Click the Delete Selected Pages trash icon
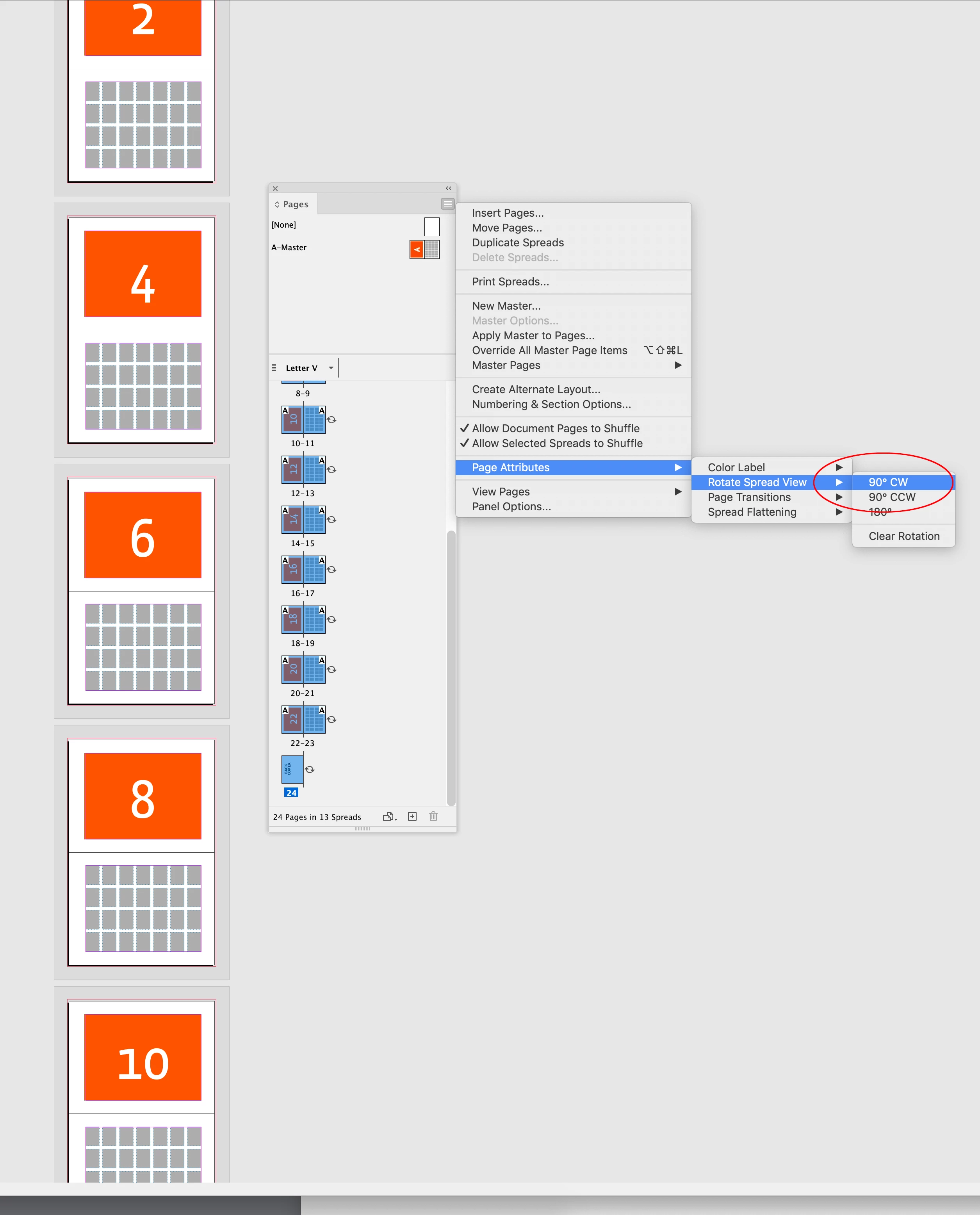This screenshot has width=980, height=1215. pos(433,816)
